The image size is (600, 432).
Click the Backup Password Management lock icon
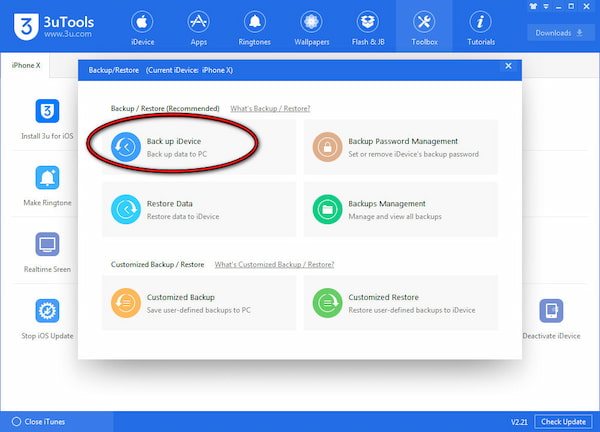click(327, 147)
